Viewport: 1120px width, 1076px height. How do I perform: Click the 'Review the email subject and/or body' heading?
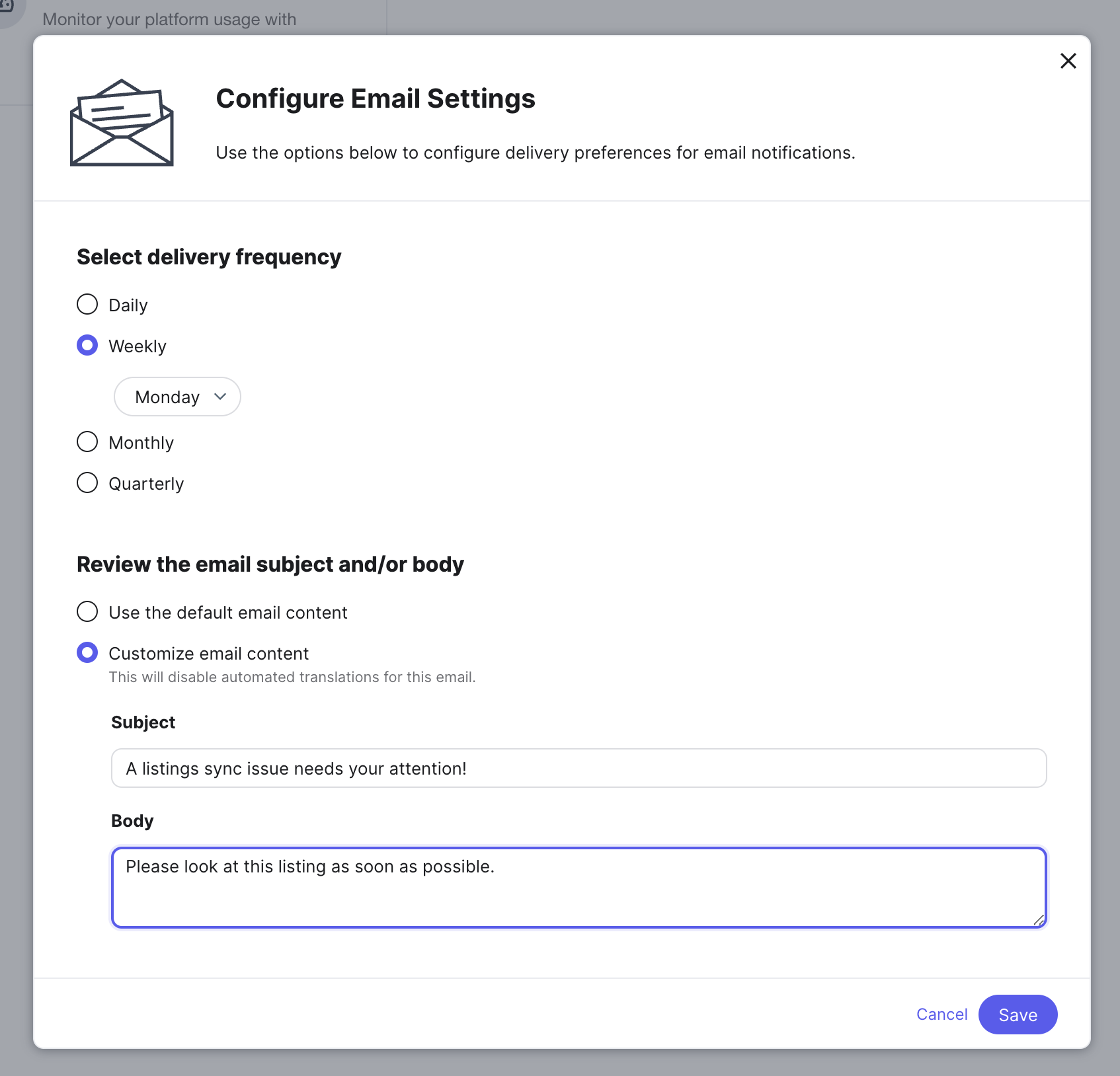pyautogui.click(x=270, y=564)
